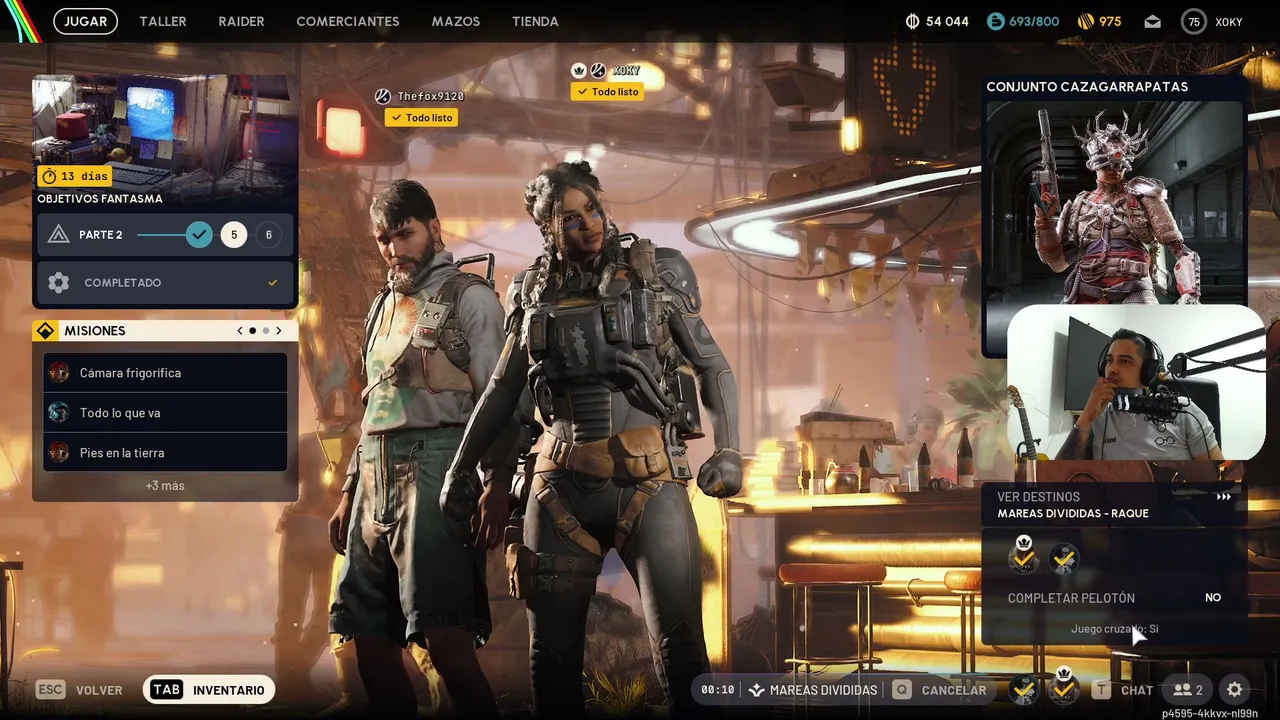Click the Misiones diamond header icon
1280x720 pixels.
coord(45,331)
